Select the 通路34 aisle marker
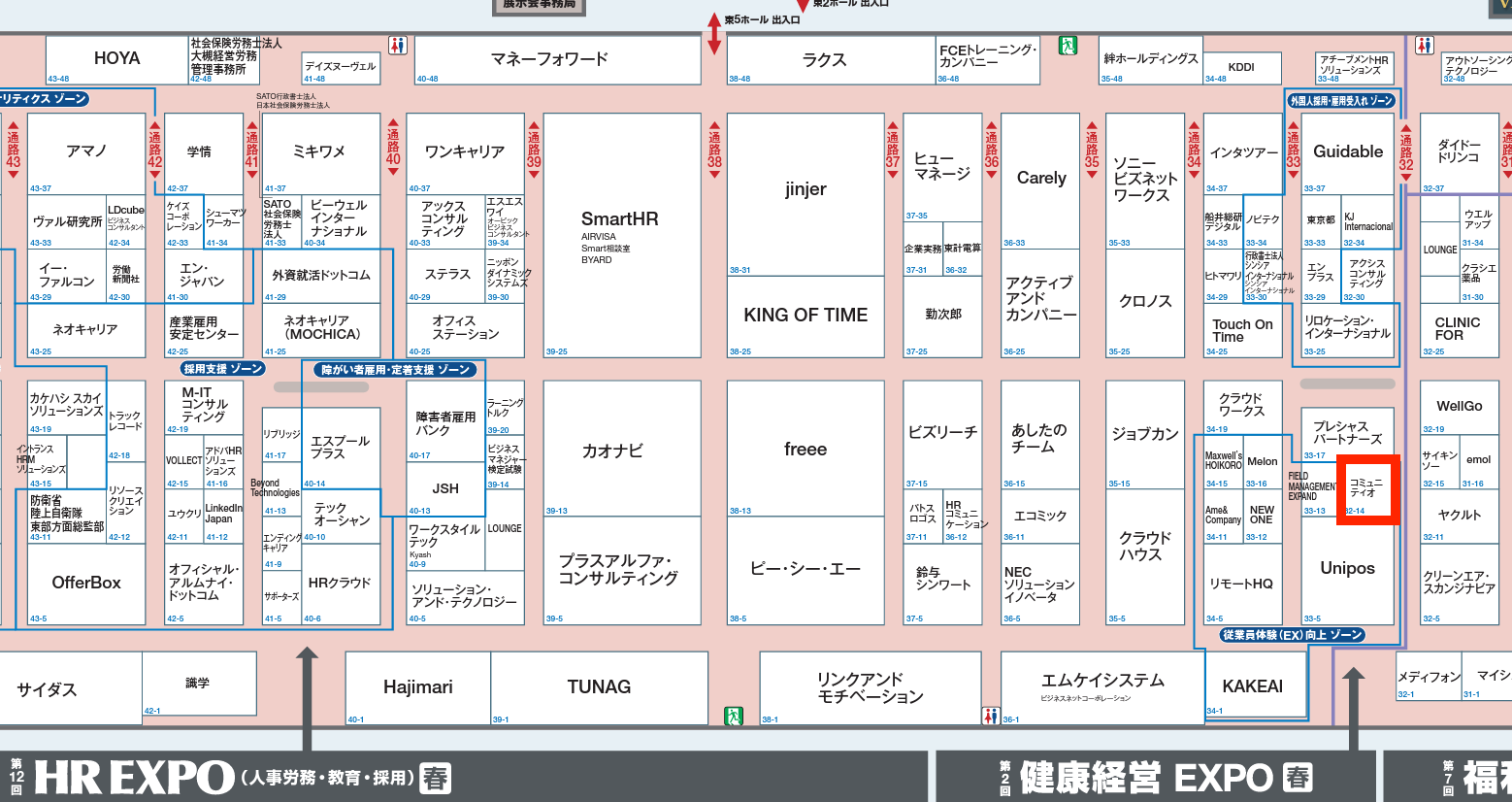 pos(1194,149)
